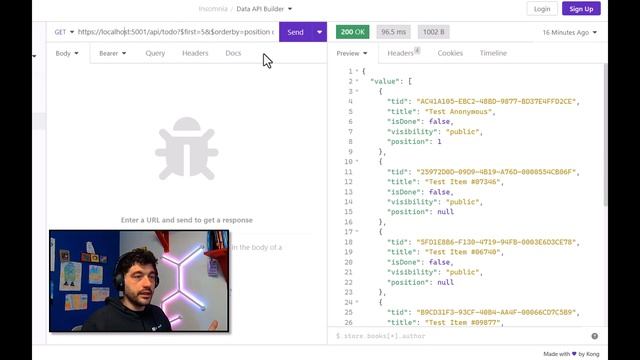The image size is (640, 360).
Task: Click the Insomnia breadcrumb link
Action: pyautogui.click(x=213, y=9)
